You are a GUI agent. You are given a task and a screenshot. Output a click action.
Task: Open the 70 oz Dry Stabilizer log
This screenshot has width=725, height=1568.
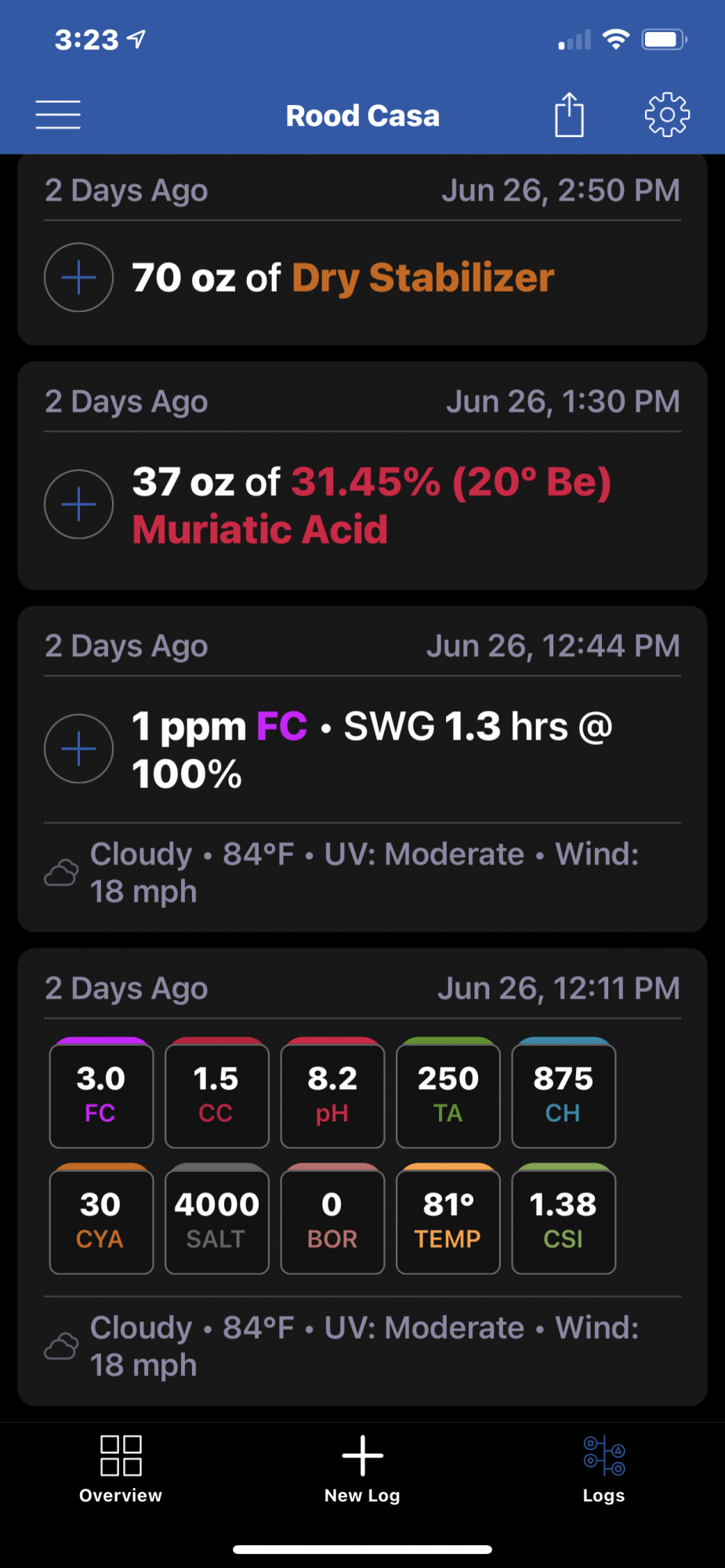tap(362, 249)
